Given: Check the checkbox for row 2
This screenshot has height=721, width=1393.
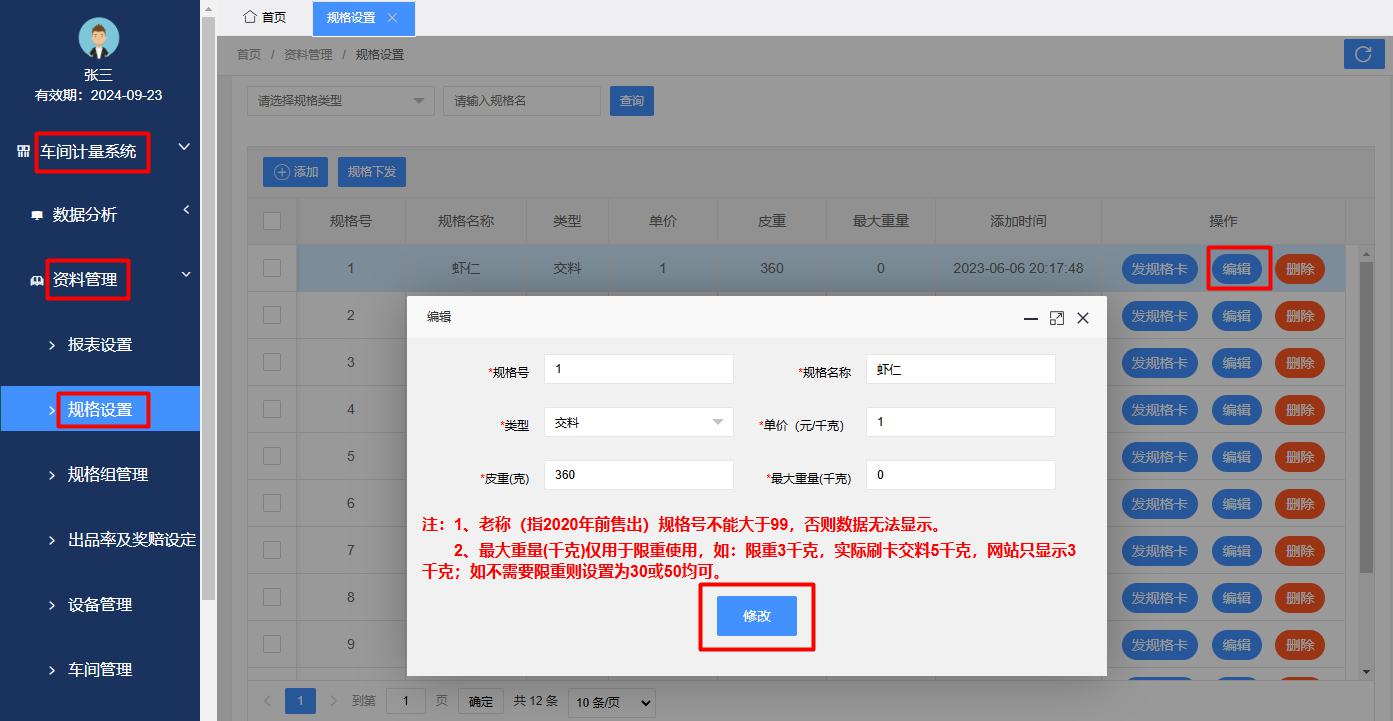Looking at the screenshot, I should coord(272,315).
